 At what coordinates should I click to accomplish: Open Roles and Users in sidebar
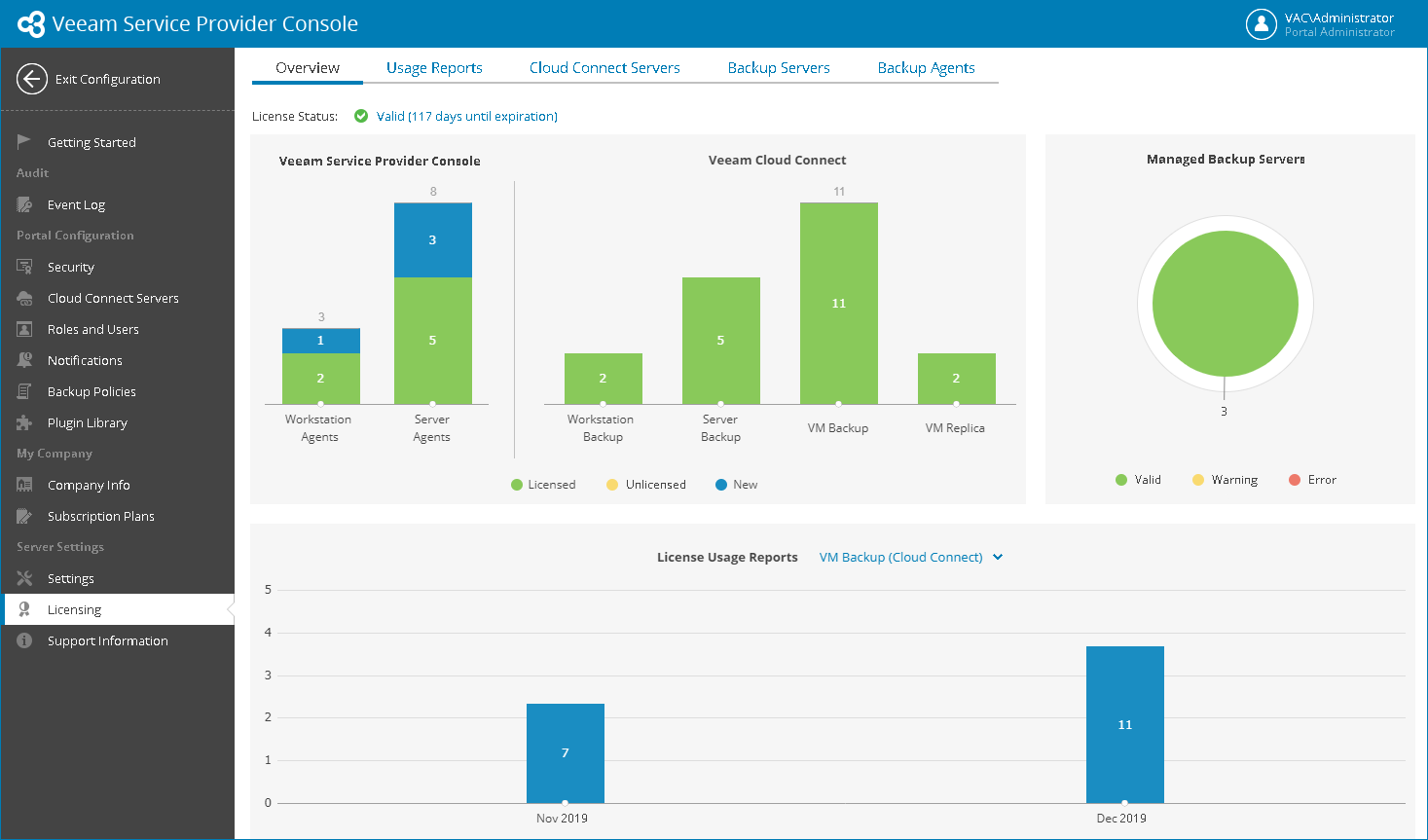tap(93, 329)
